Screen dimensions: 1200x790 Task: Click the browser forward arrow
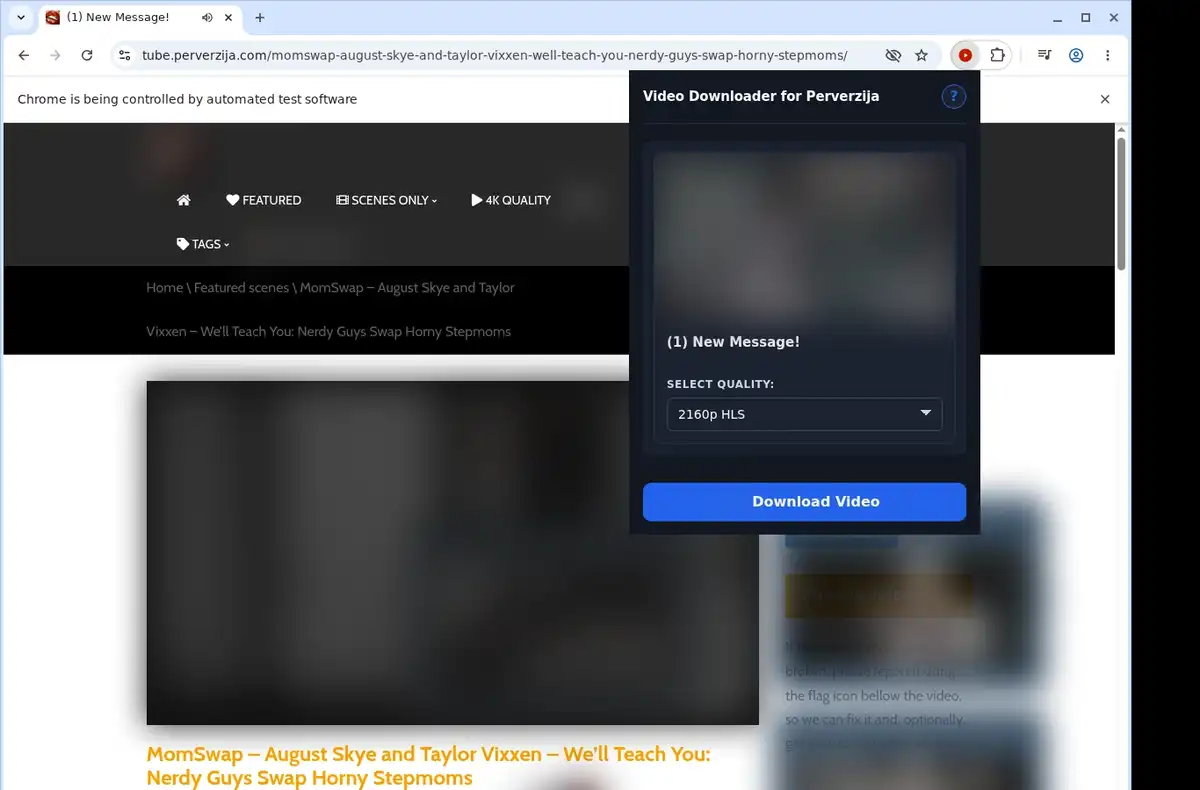[x=55, y=56]
